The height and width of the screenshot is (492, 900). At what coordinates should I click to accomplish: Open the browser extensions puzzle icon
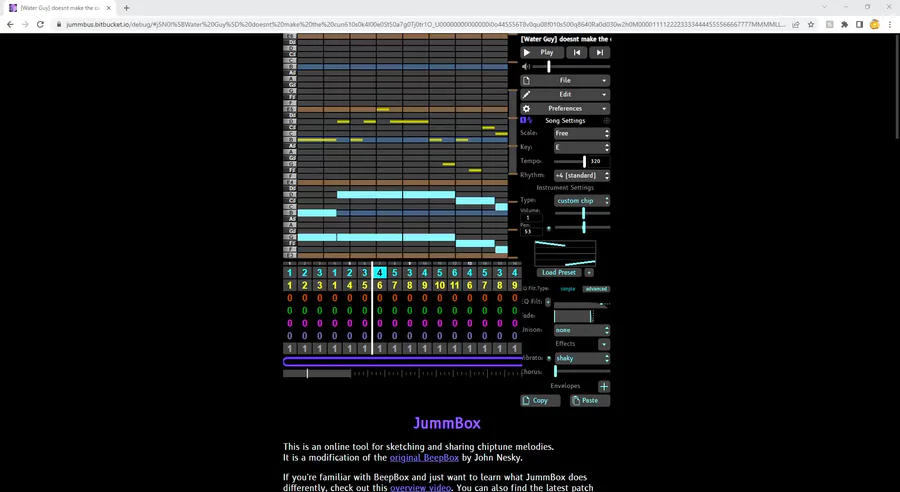844,25
